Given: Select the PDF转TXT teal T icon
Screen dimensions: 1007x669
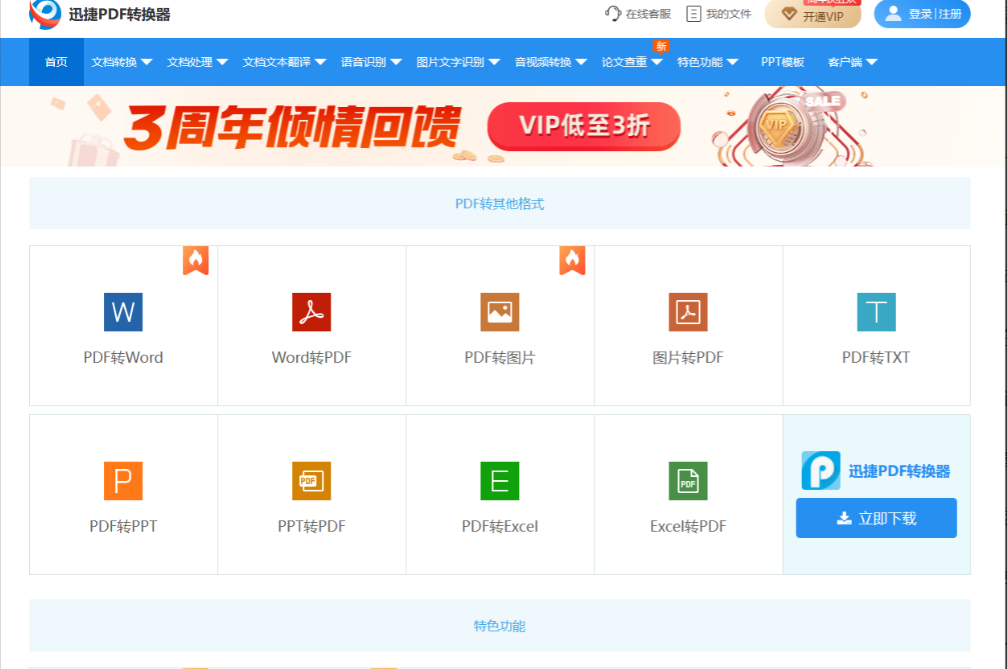Looking at the screenshot, I should tap(876, 312).
